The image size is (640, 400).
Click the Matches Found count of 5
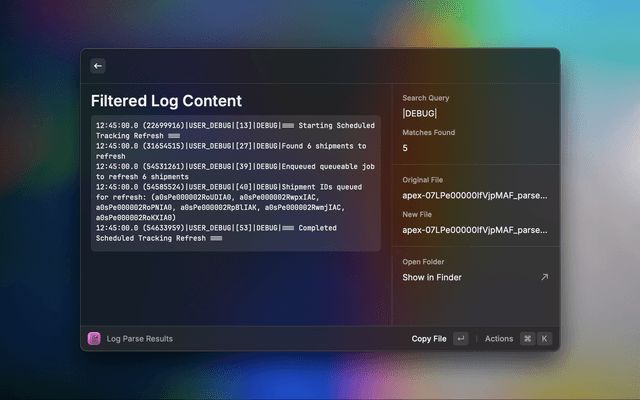click(405, 148)
